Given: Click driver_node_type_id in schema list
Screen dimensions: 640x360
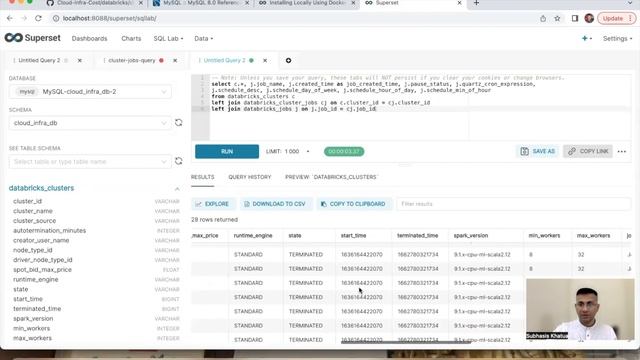Looking at the screenshot, I should [43, 260].
